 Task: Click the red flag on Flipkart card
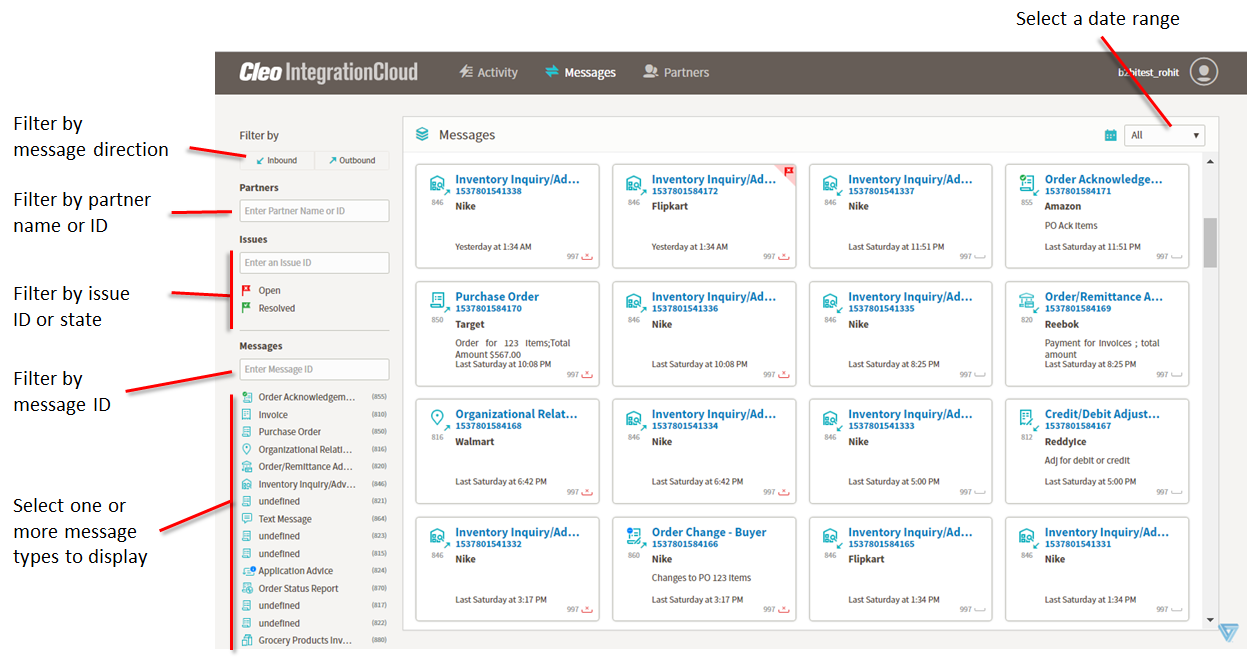[788, 172]
